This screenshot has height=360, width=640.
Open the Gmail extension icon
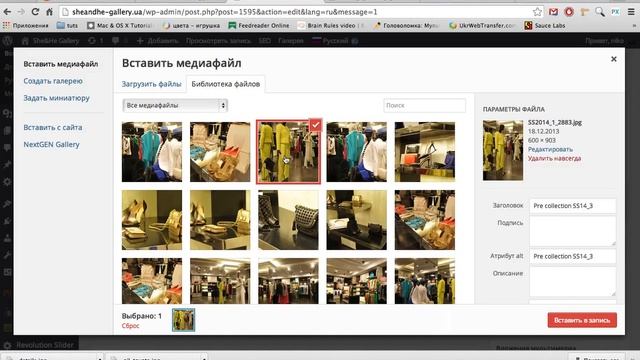point(553,12)
